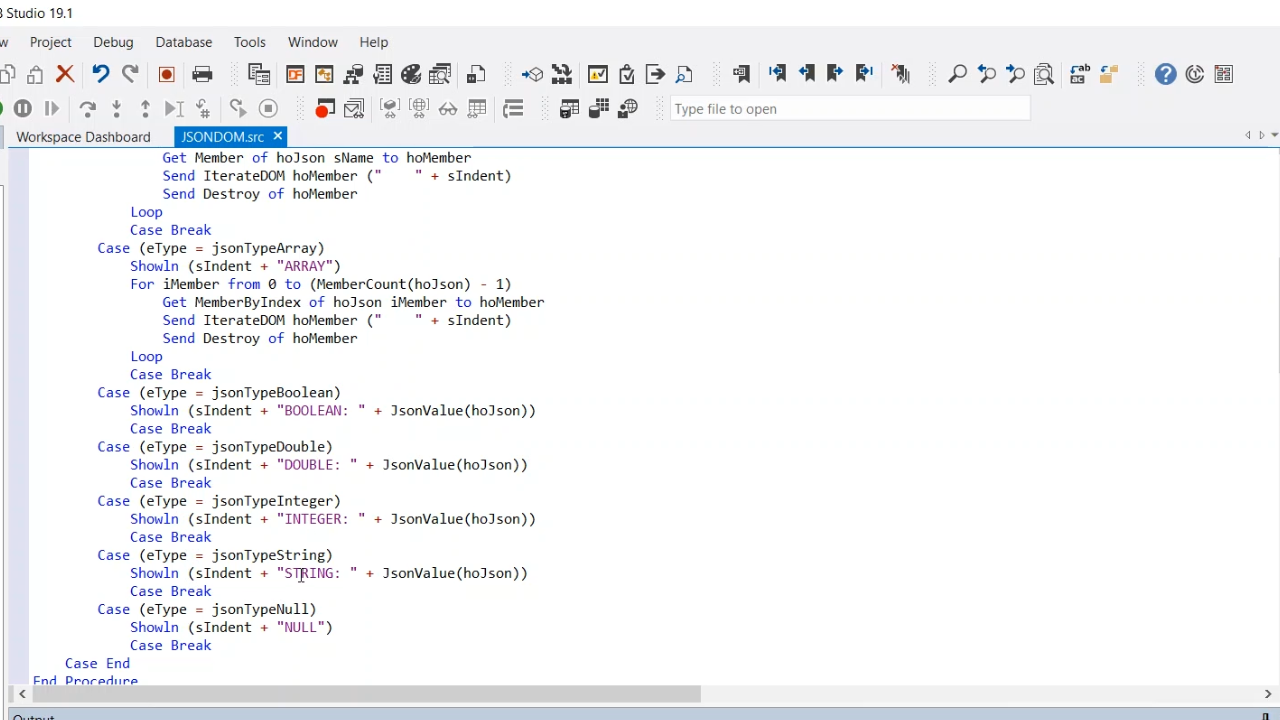Viewport: 1280px width, 720px height.
Task: Click the Pause debugging icon
Action: [x=23, y=108]
